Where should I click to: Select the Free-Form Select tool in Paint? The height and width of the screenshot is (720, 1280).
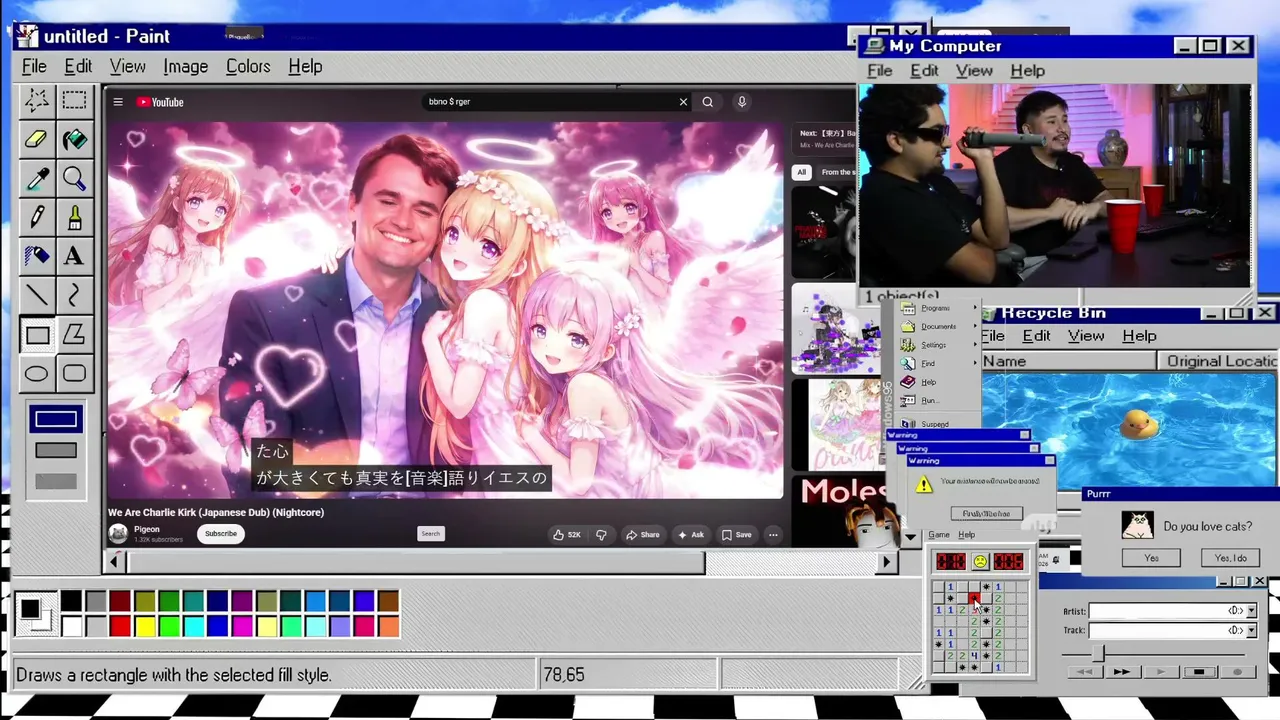[37, 100]
